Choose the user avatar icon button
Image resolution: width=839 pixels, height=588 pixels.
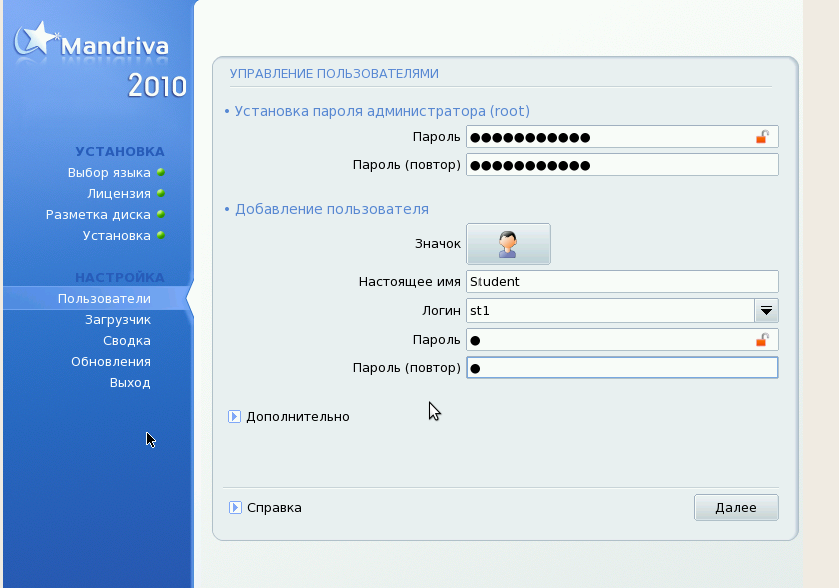click(x=508, y=244)
